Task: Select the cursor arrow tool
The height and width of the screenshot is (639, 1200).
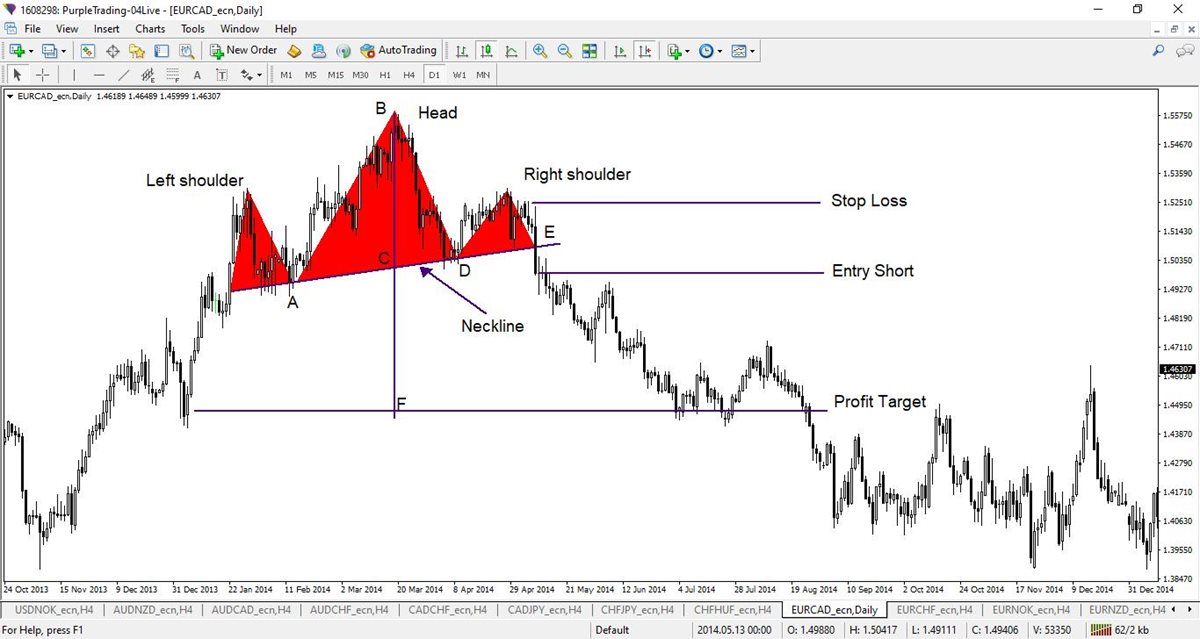Action: pyautogui.click(x=17, y=75)
